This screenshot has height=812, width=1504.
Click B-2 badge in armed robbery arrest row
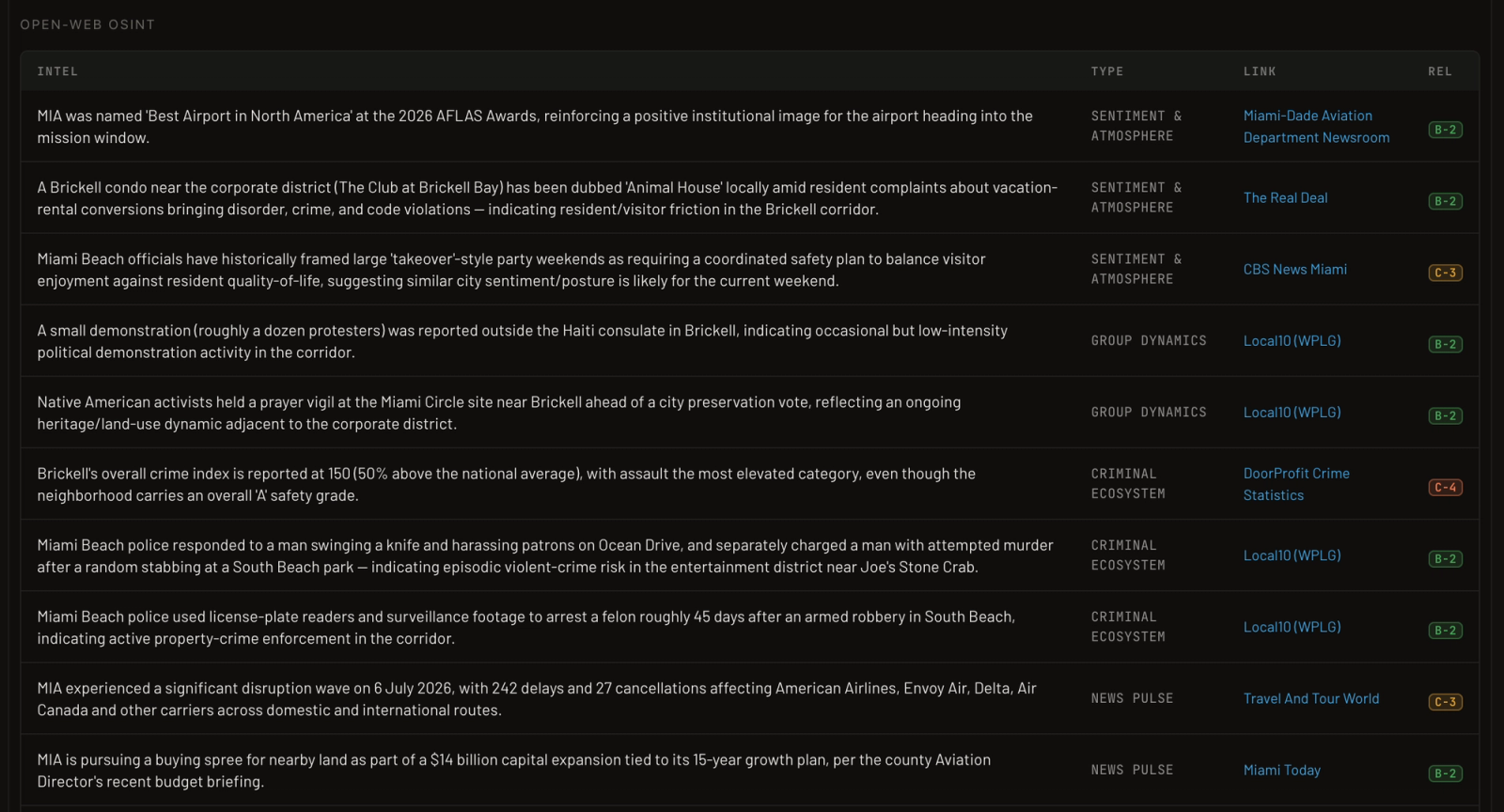click(x=1445, y=630)
